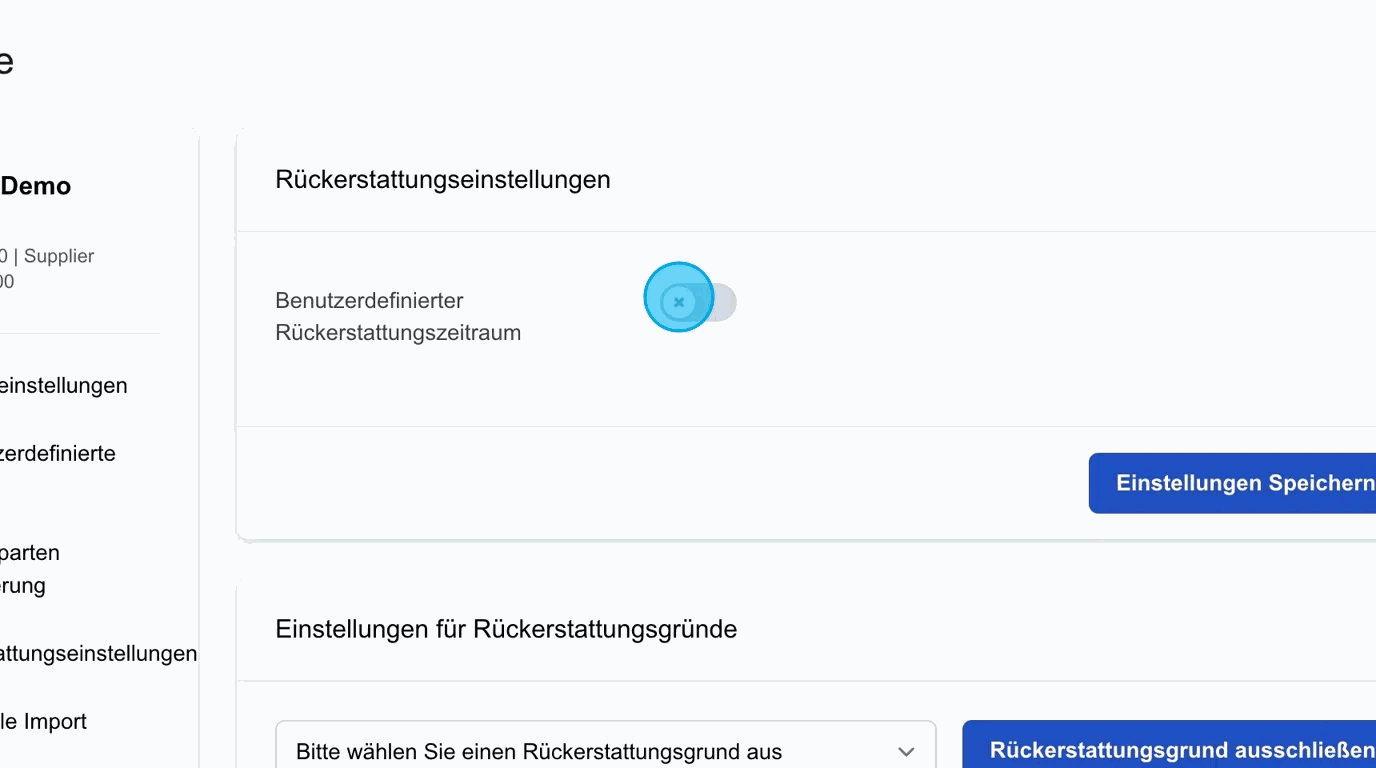This screenshot has width=1376, height=768.
Task: Click the '| Supplier' text in sidebar
Action: click(54, 256)
